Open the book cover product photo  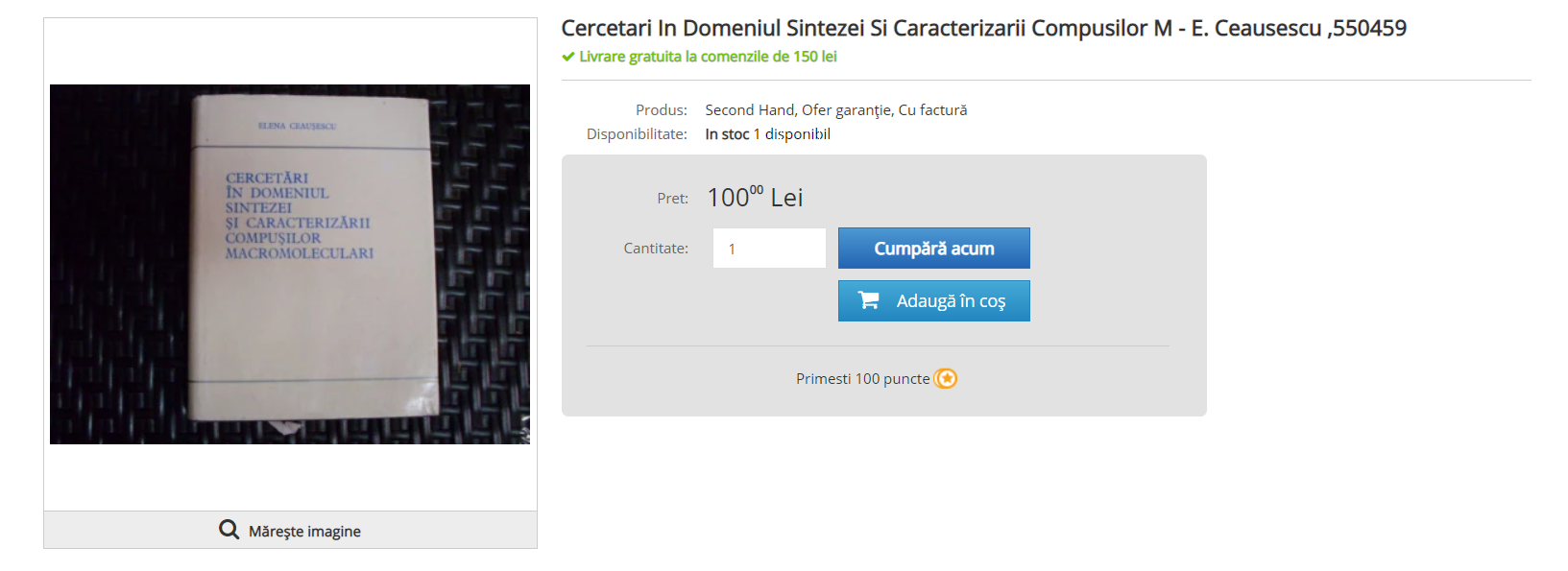(290, 264)
